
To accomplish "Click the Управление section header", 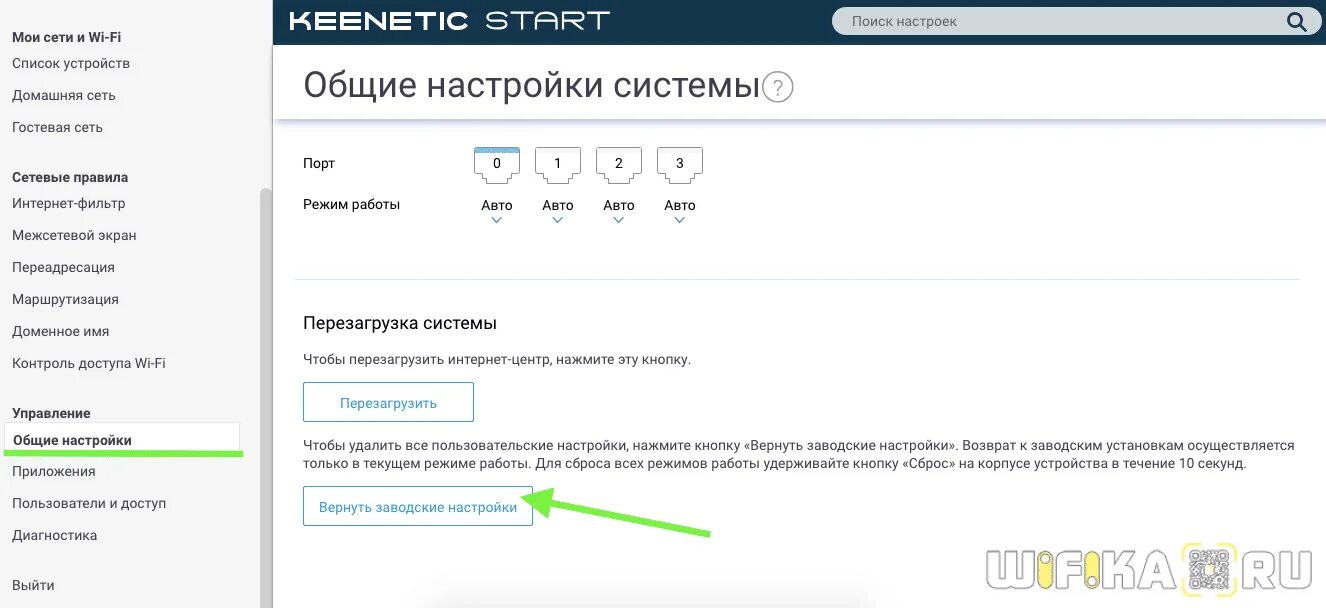I will pyautogui.click(x=51, y=413).
